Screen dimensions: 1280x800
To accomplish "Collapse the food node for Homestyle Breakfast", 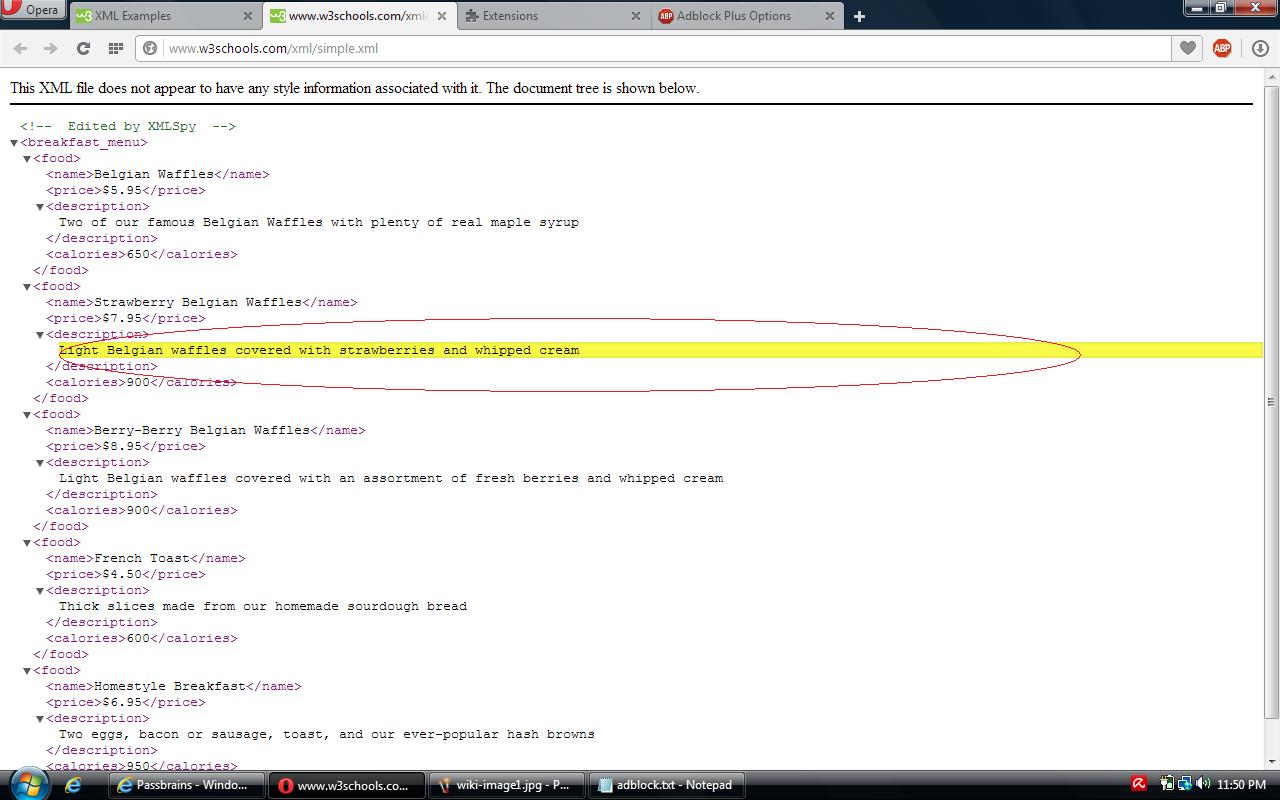I will [27, 671].
